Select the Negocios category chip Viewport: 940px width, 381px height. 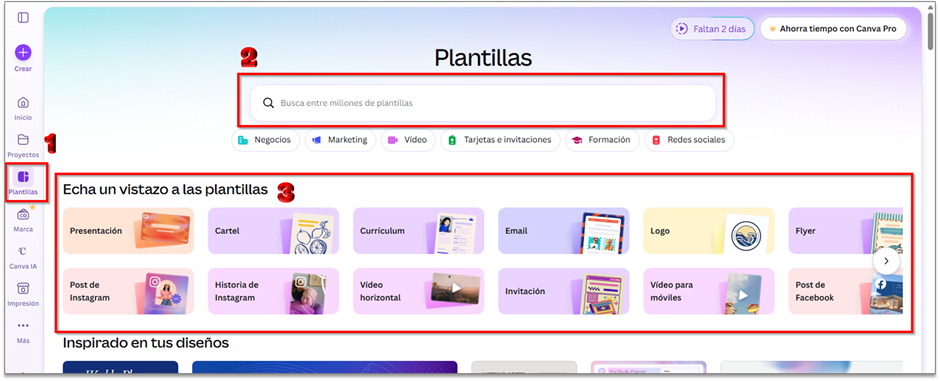265,140
